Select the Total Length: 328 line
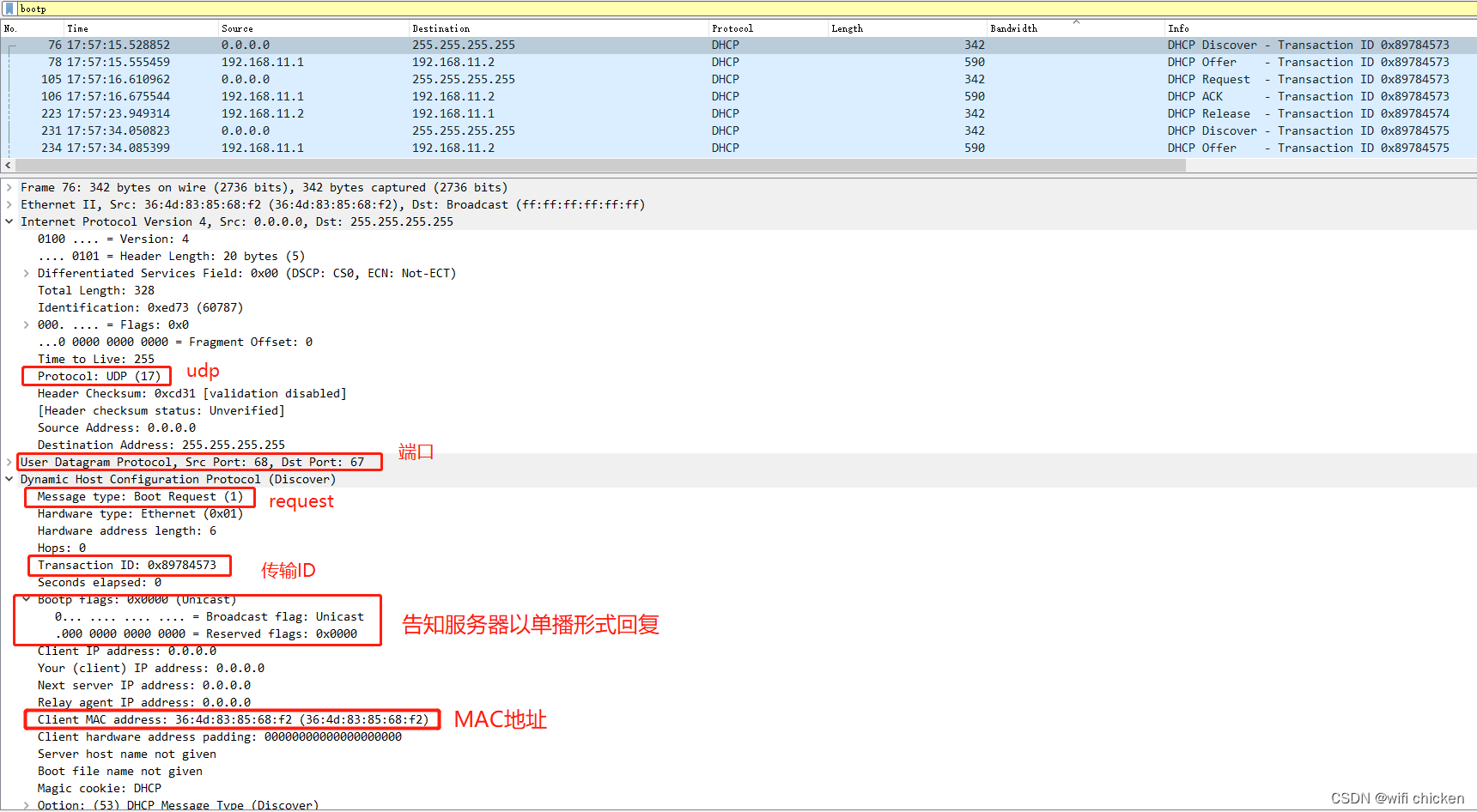Image resolution: width=1477 pixels, height=812 pixels. 96,290
